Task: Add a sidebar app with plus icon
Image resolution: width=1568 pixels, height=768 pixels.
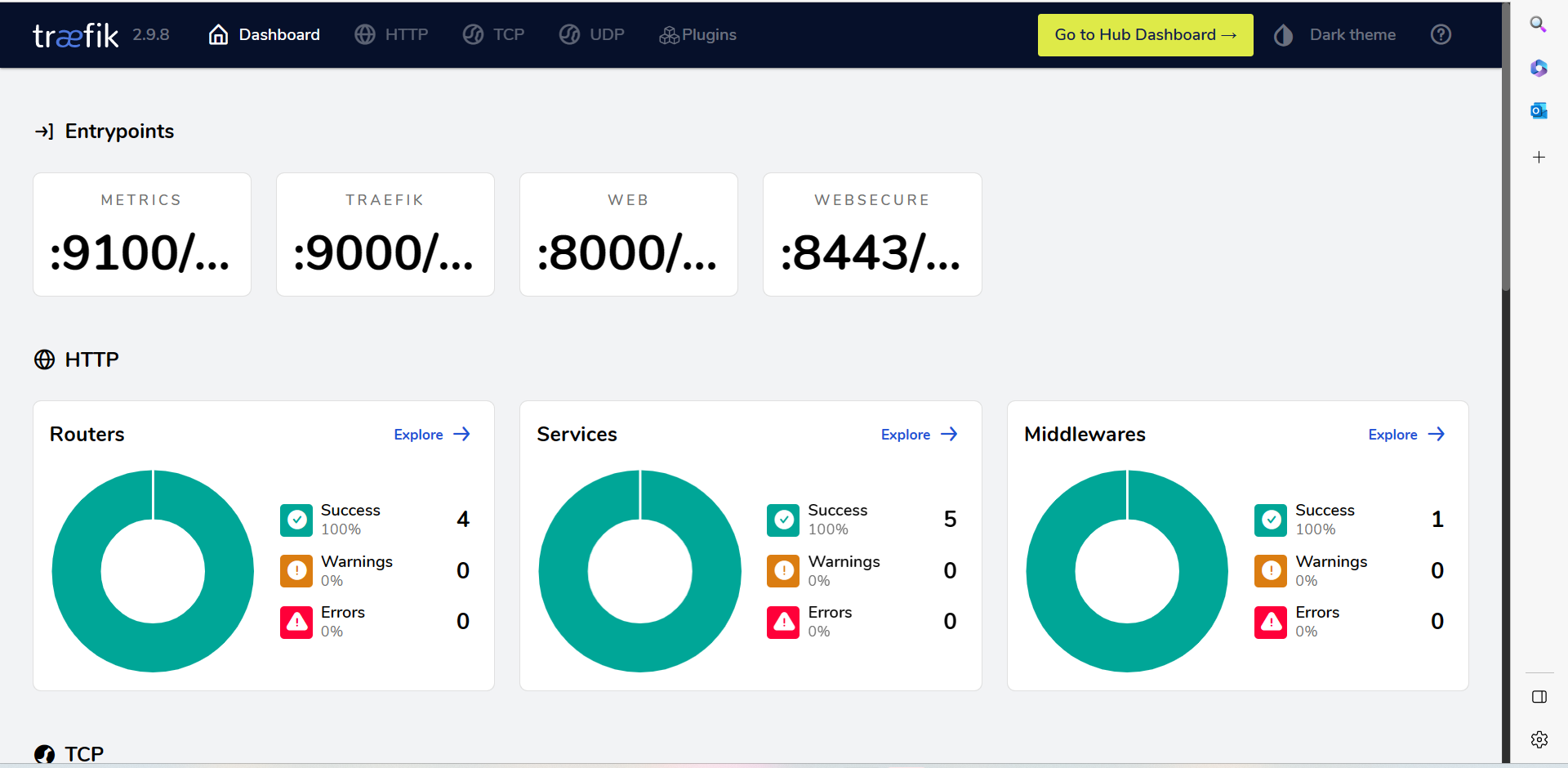Action: pos(1539,157)
